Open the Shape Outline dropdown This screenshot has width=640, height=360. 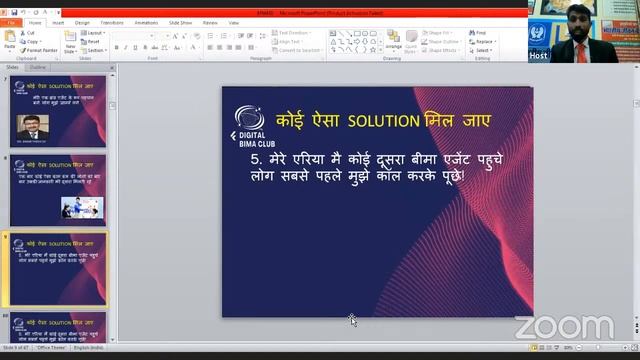[442, 42]
